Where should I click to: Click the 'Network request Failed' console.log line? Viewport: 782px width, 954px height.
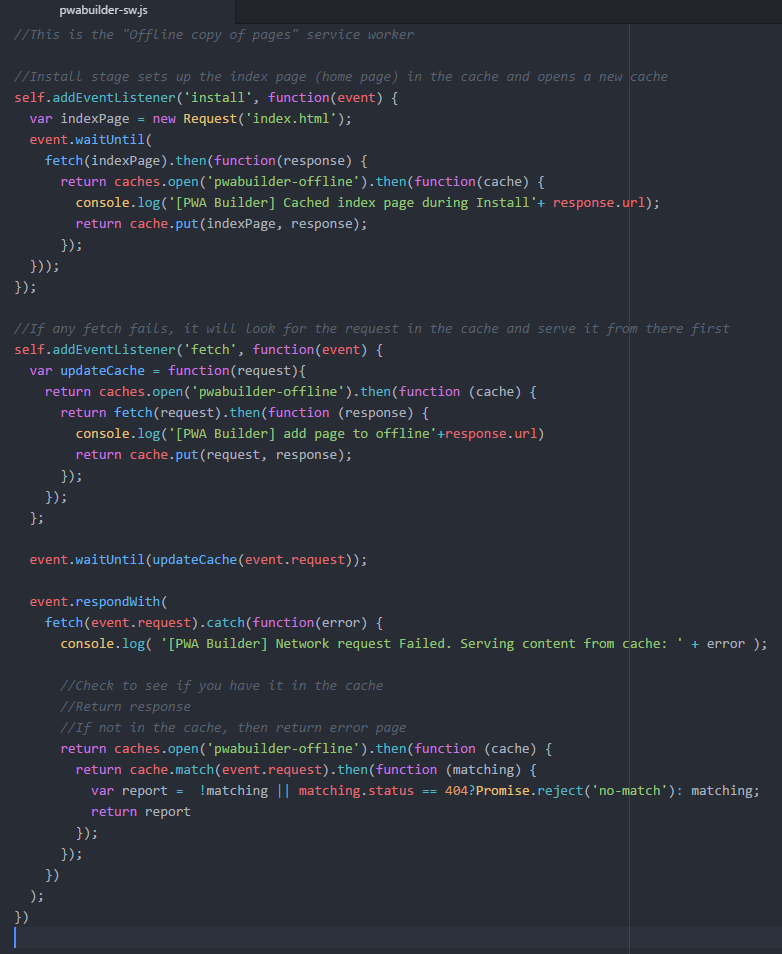point(414,644)
